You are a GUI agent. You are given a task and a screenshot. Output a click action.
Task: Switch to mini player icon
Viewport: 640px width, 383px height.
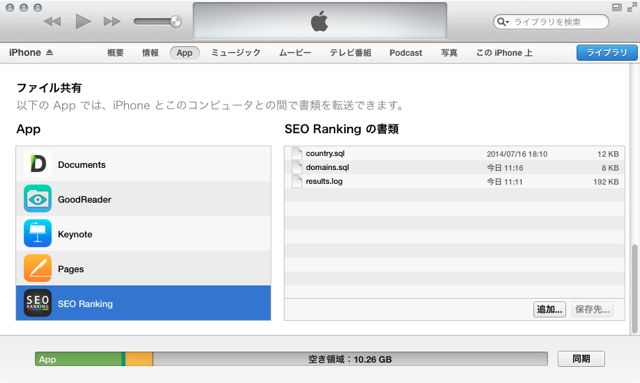[617, 7]
